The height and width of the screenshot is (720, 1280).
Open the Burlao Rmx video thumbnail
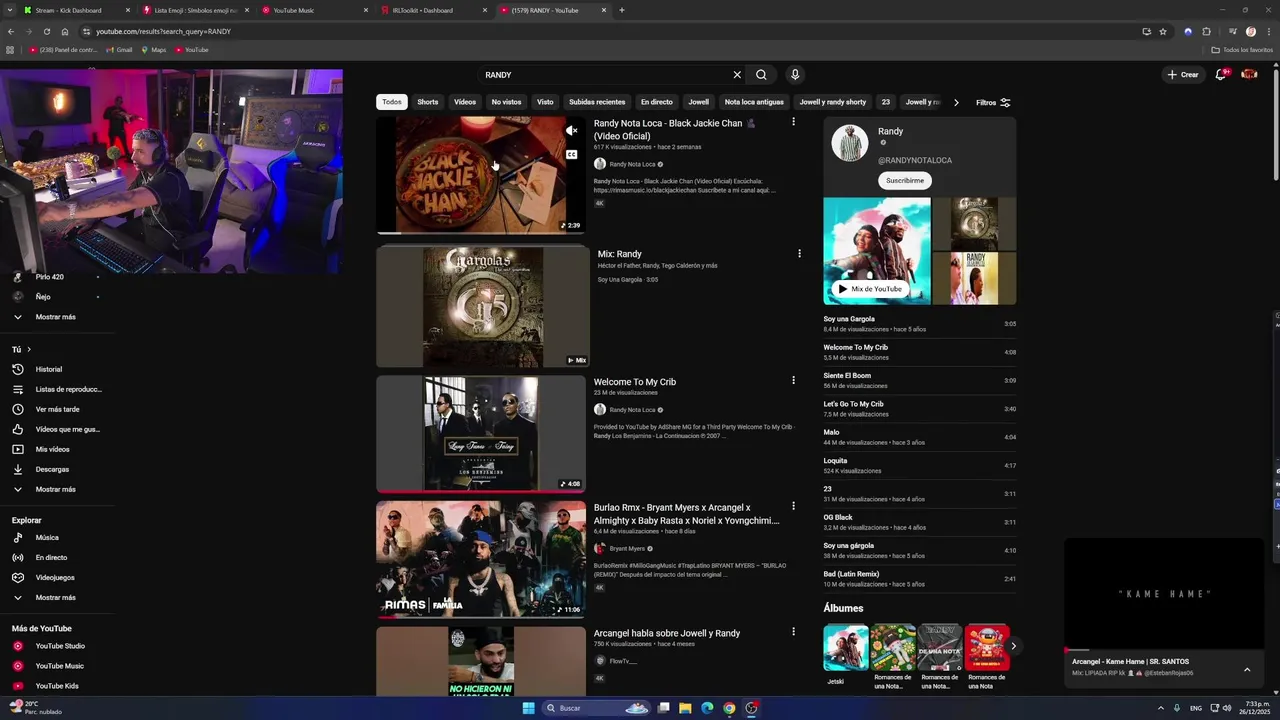click(481, 559)
